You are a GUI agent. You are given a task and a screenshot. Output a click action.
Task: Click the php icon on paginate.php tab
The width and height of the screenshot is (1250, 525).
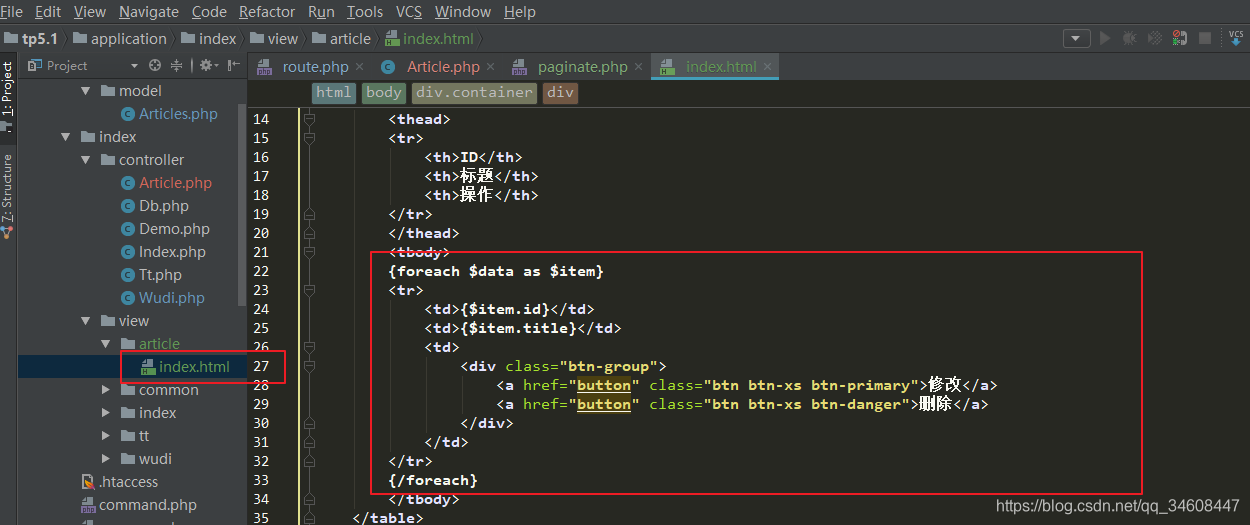519,67
